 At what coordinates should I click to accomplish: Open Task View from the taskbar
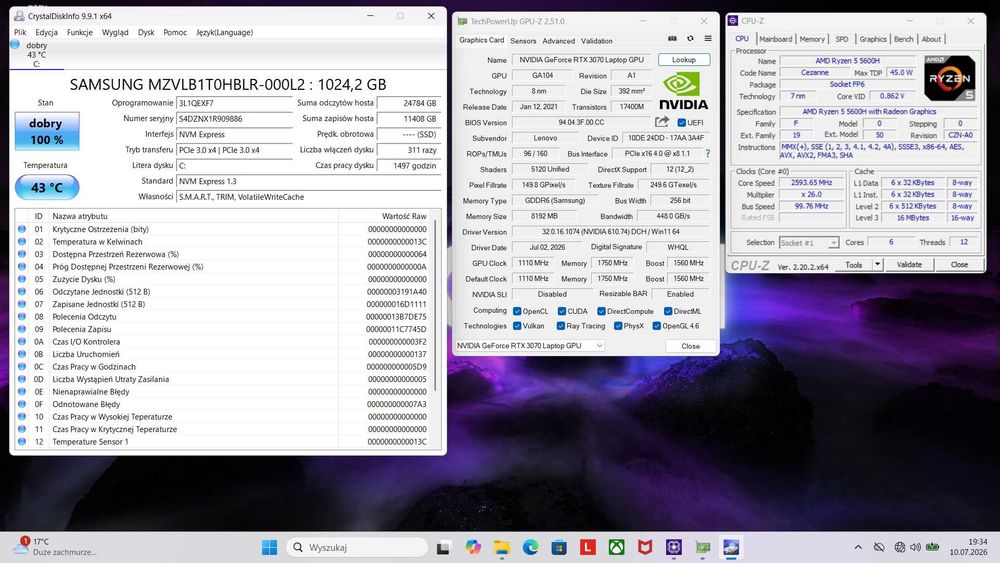tap(444, 547)
